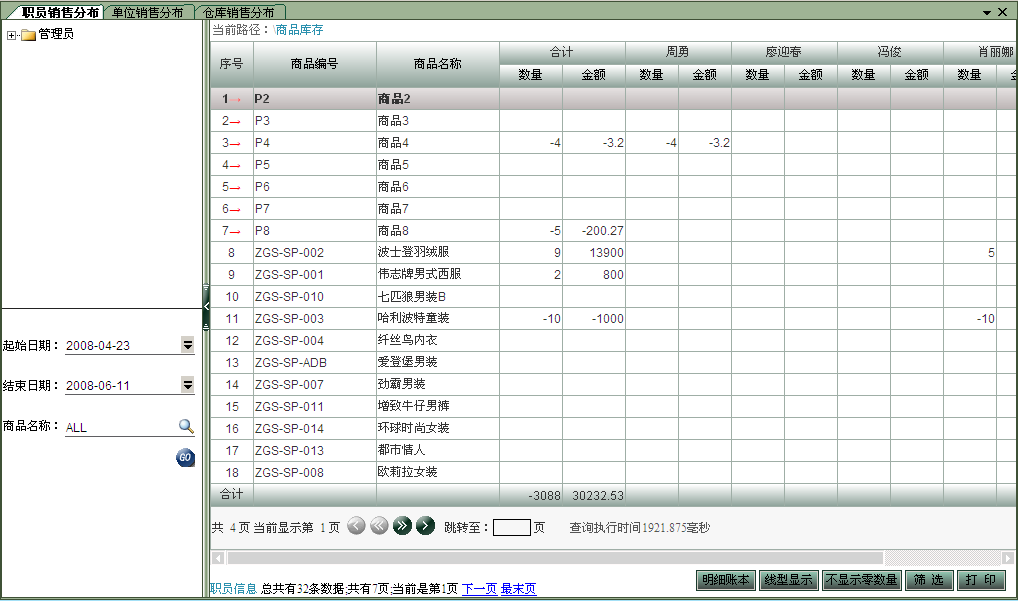Click the 管理员 folder icon
Screen dimensions: 1018x601
point(28,35)
